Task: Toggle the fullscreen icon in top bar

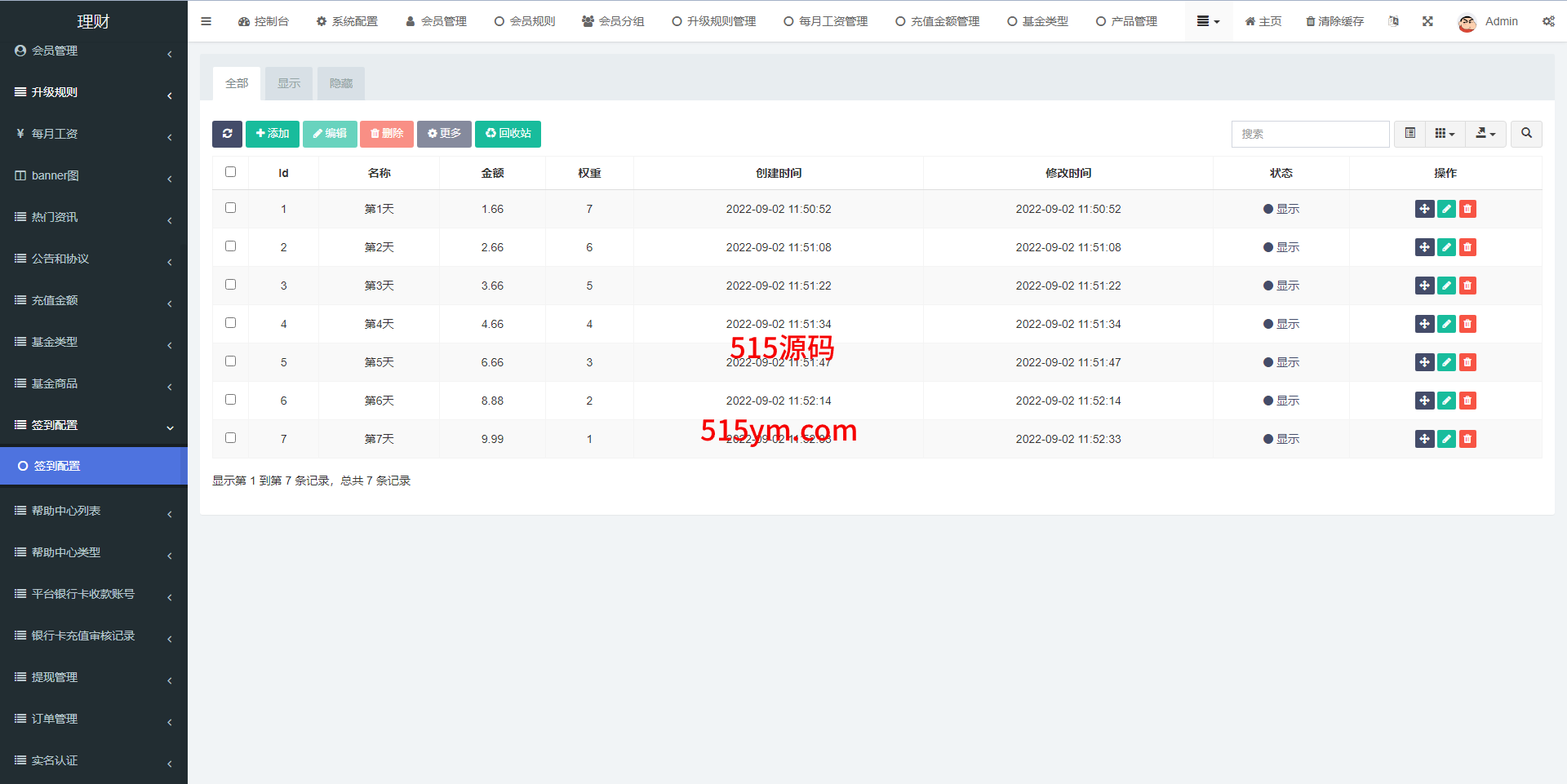Action: [x=1427, y=21]
